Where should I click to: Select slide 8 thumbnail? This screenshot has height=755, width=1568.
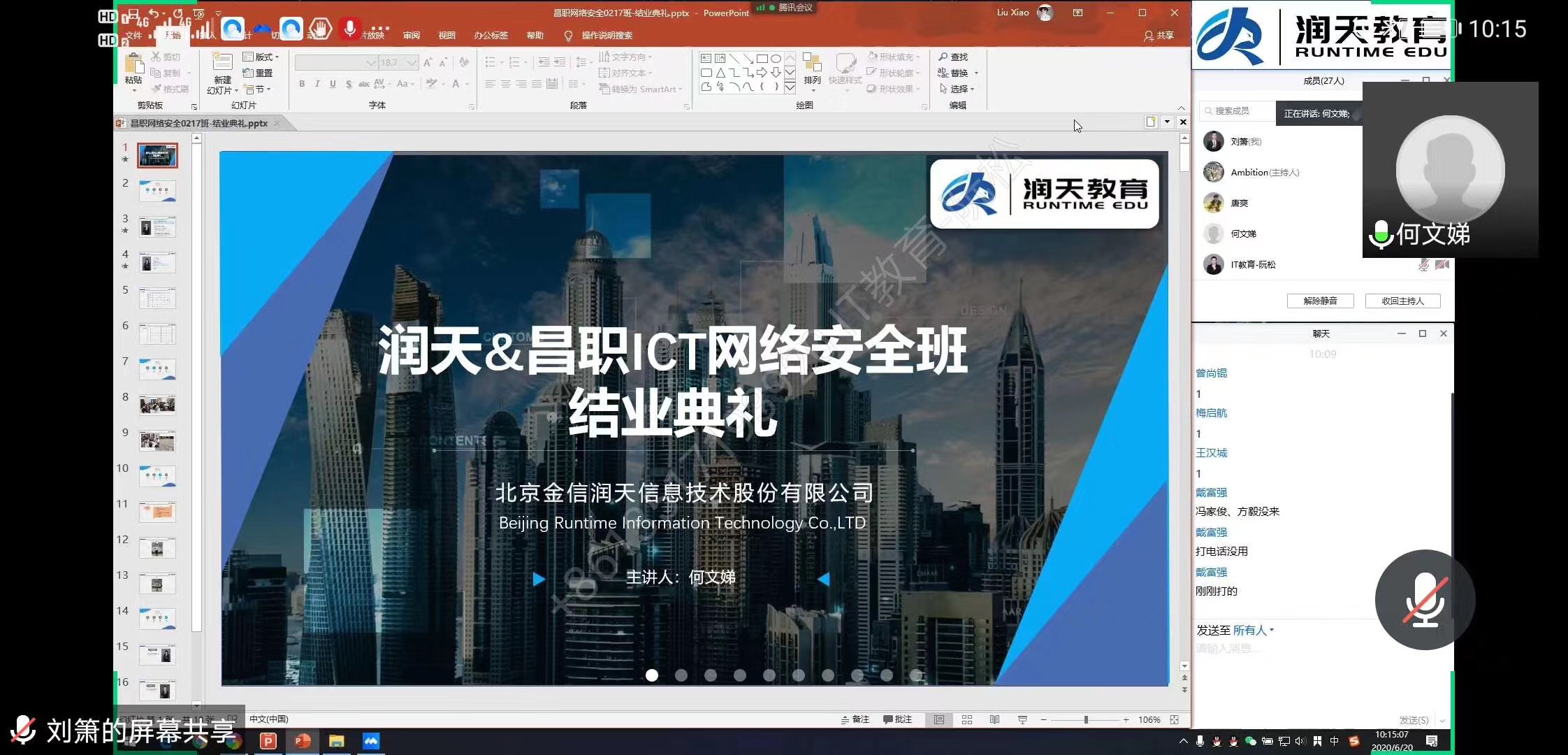tap(157, 405)
